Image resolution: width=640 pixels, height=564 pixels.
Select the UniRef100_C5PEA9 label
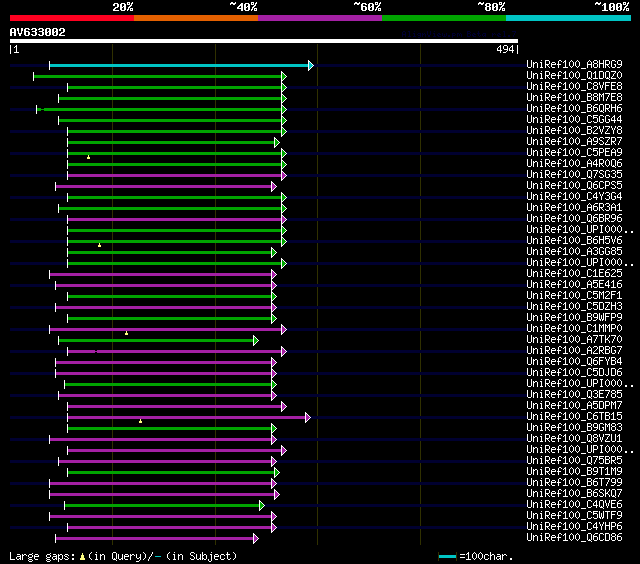click(x=574, y=153)
